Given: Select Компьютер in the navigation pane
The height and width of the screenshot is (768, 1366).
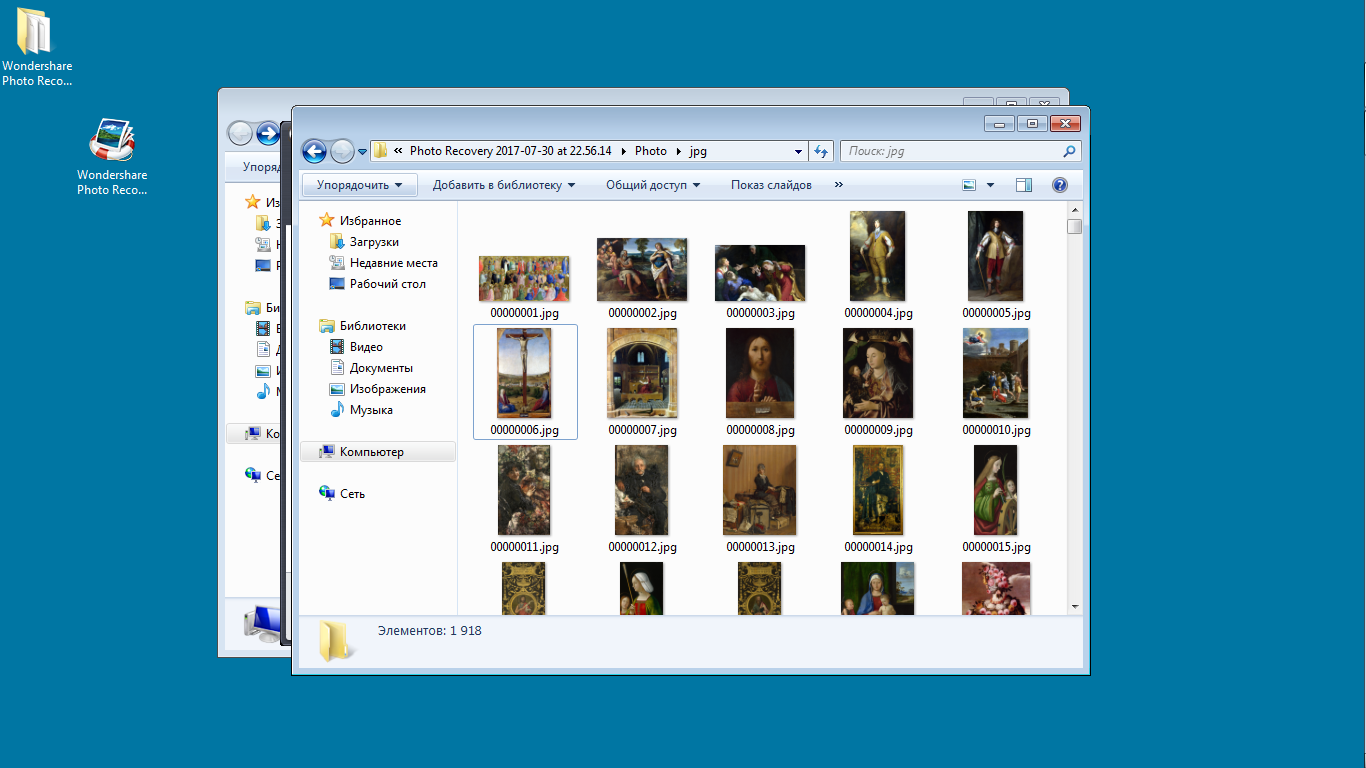Looking at the screenshot, I should [x=378, y=452].
